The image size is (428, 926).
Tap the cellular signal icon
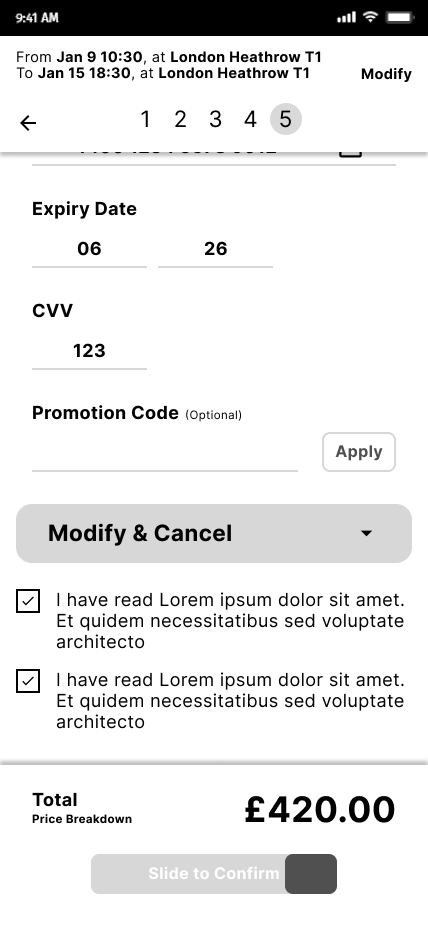347,17
